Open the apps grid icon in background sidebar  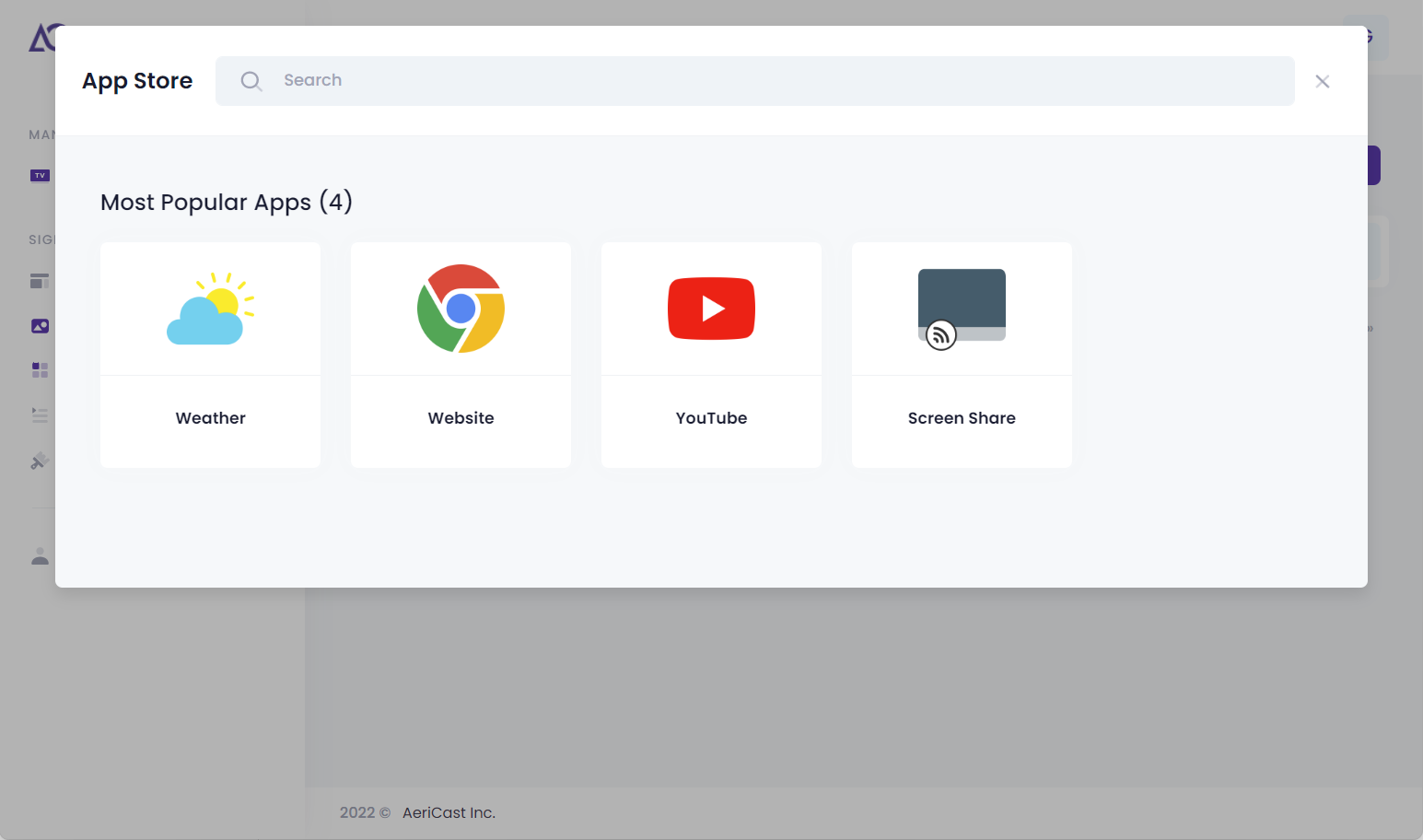[40, 370]
